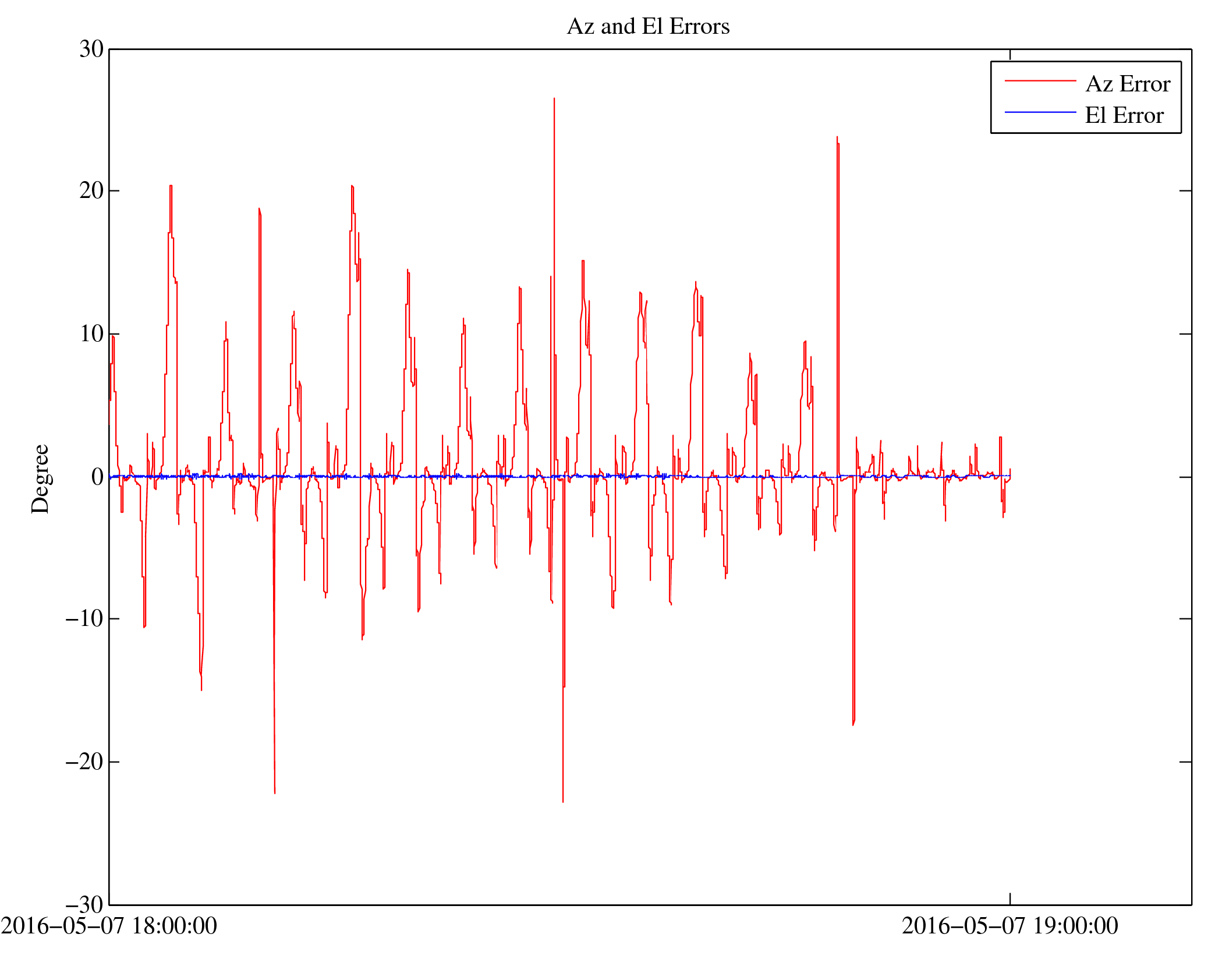Click the −30 tick label on y-axis
Viewport: 1208px width, 980px height.
coord(84,904)
